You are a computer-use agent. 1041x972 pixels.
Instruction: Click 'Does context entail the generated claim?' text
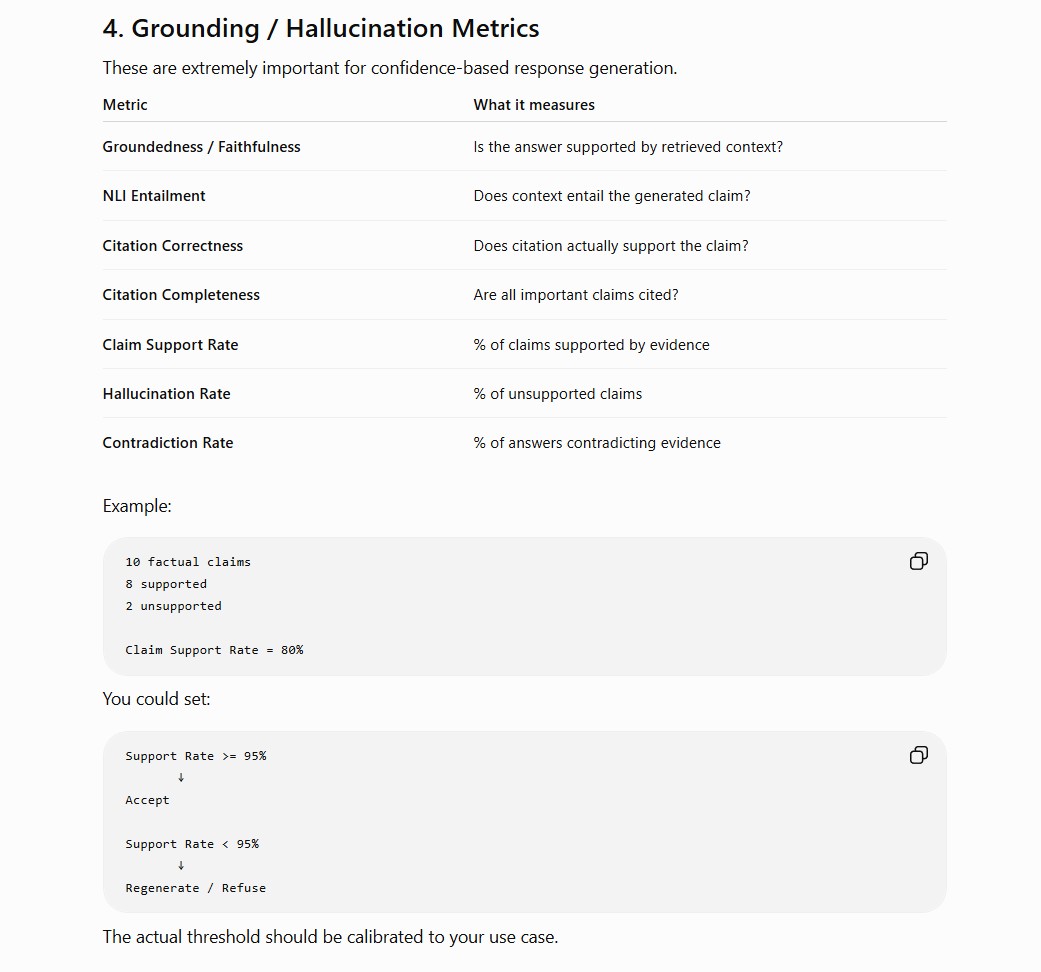(x=612, y=196)
